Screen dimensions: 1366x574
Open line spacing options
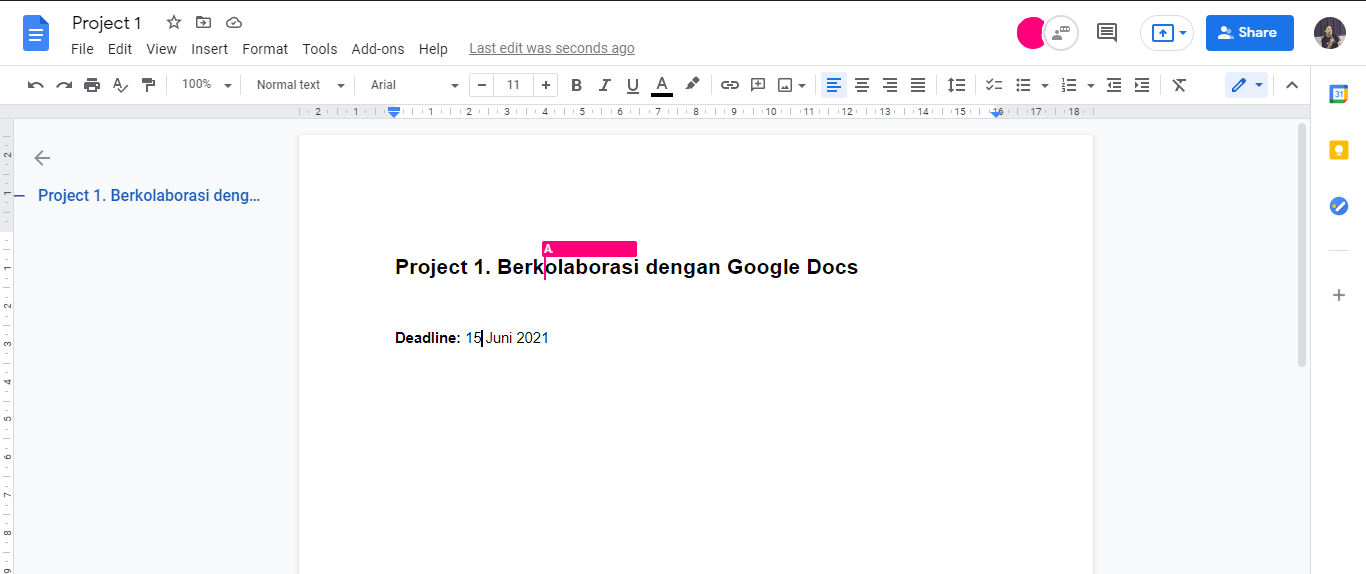[x=957, y=85]
